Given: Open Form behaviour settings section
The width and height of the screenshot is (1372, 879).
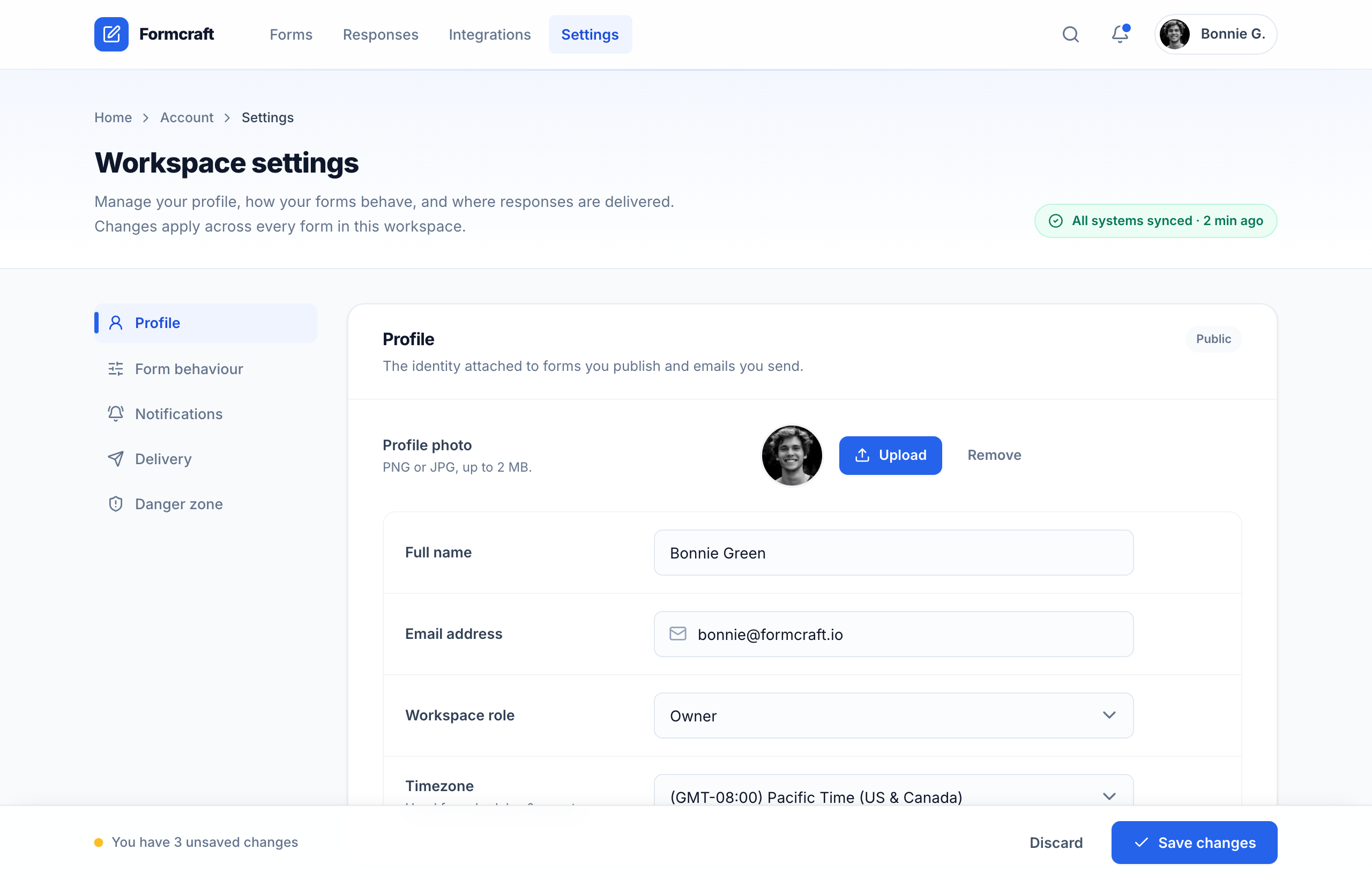Looking at the screenshot, I should 205,369.
